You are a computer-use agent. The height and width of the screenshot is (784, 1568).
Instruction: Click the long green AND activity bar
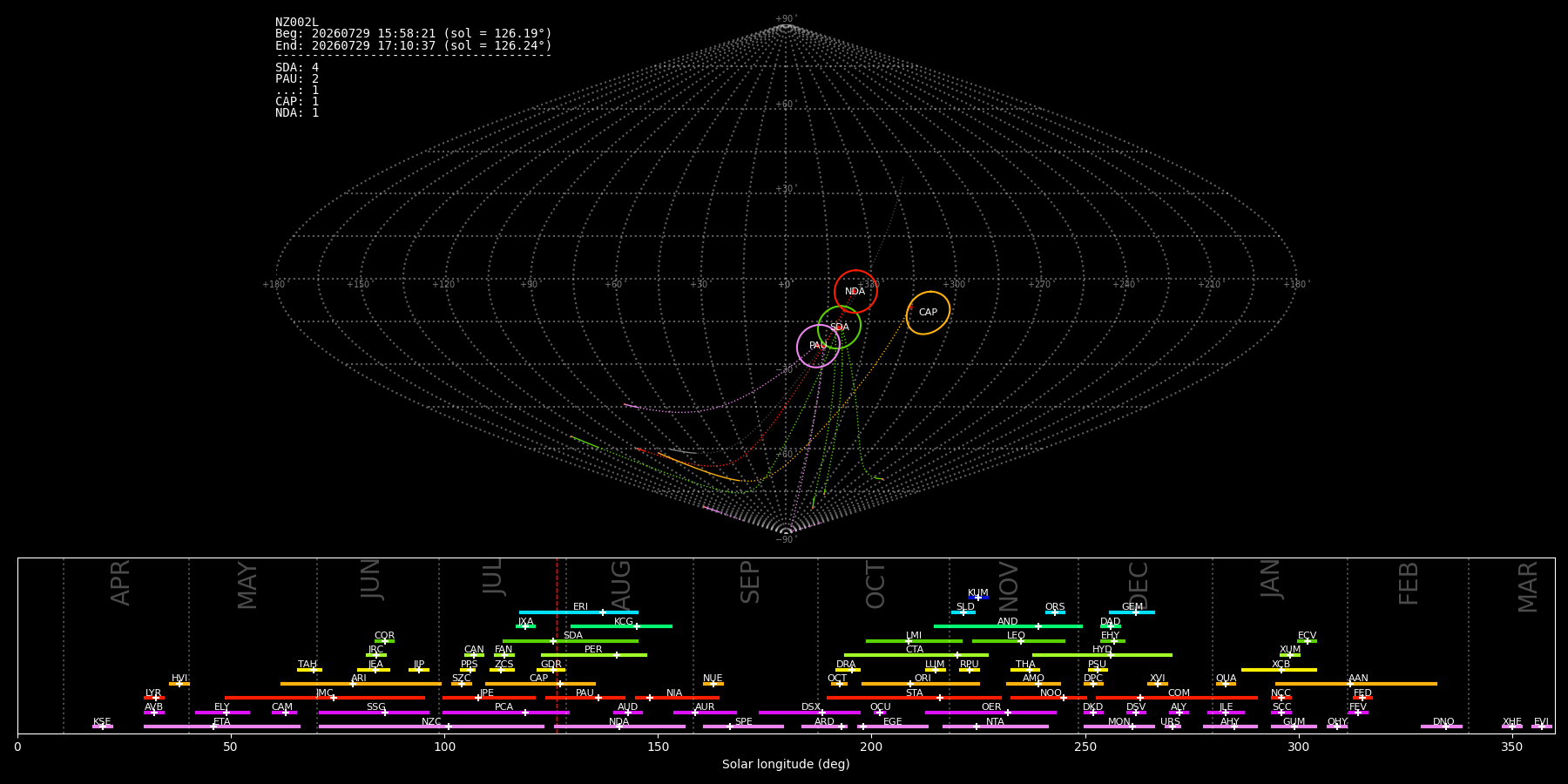coord(1008,626)
